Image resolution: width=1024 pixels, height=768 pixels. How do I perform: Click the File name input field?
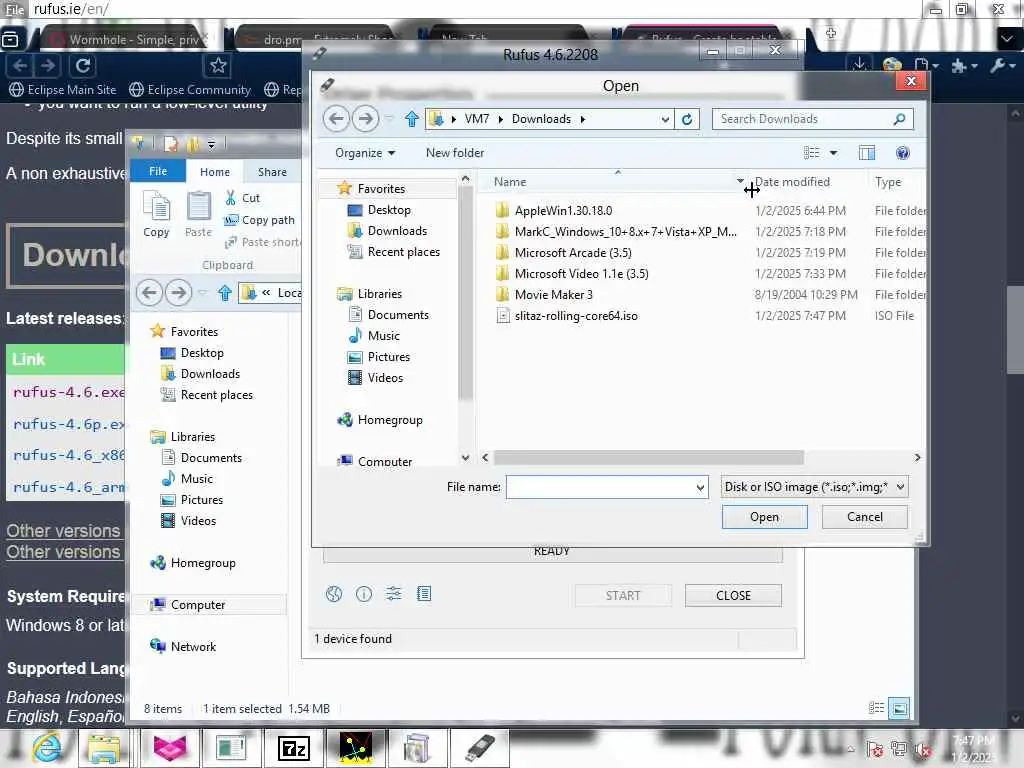pyautogui.click(x=600, y=487)
